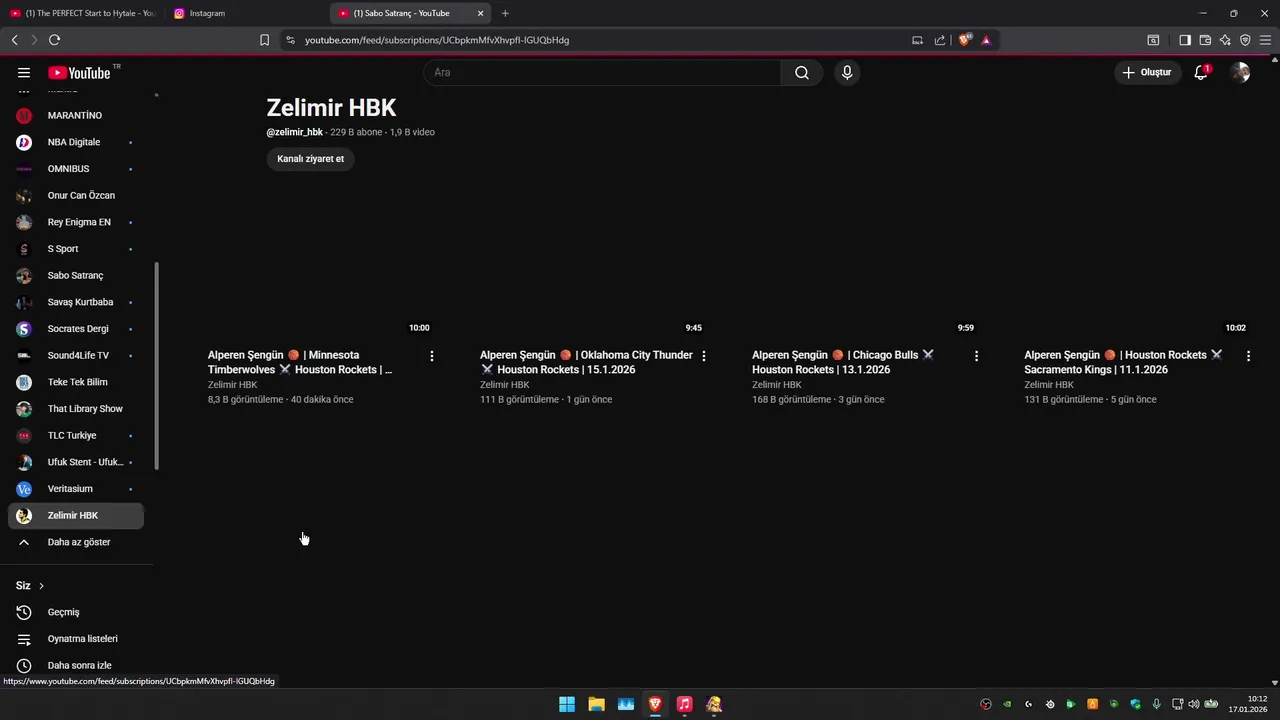The width and height of the screenshot is (1280, 720).
Task: Go to the YouTube home logo
Action: tap(79, 73)
